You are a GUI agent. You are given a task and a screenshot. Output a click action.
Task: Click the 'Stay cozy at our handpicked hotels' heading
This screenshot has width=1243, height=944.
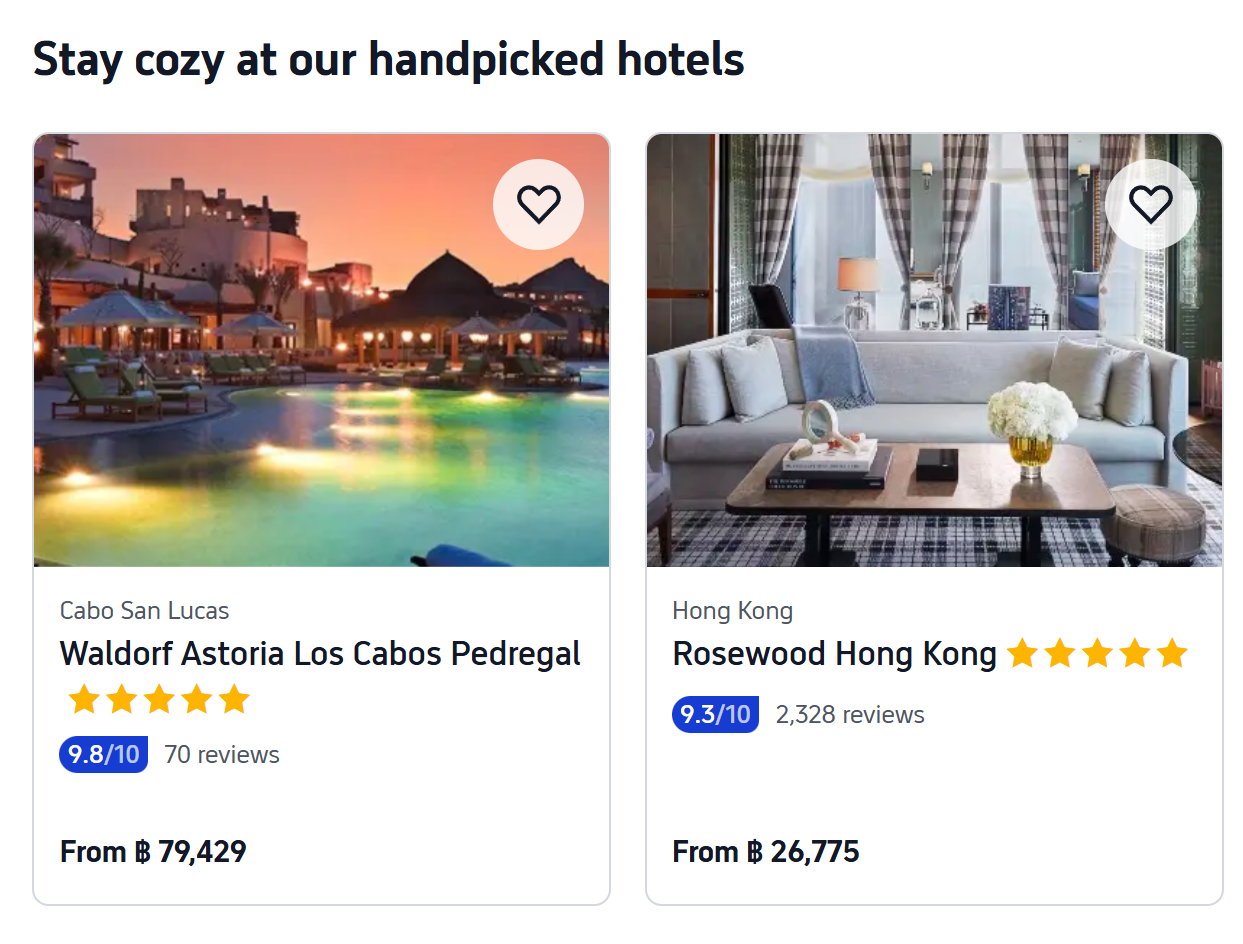pos(388,60)
